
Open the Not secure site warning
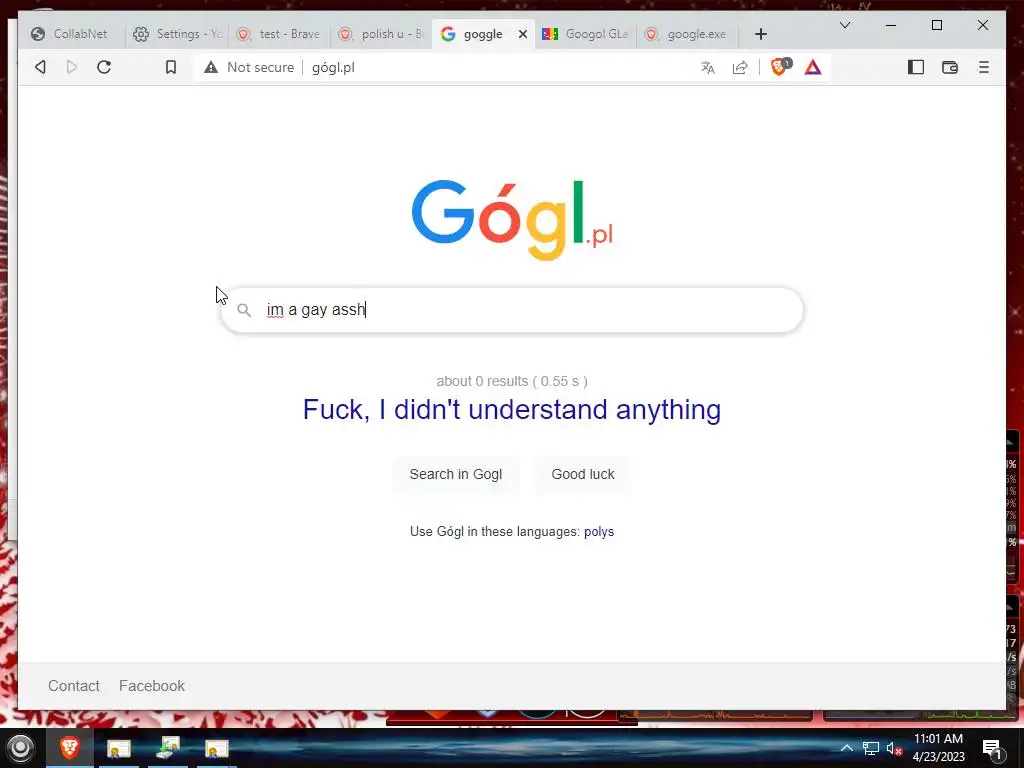coord(248,67)
